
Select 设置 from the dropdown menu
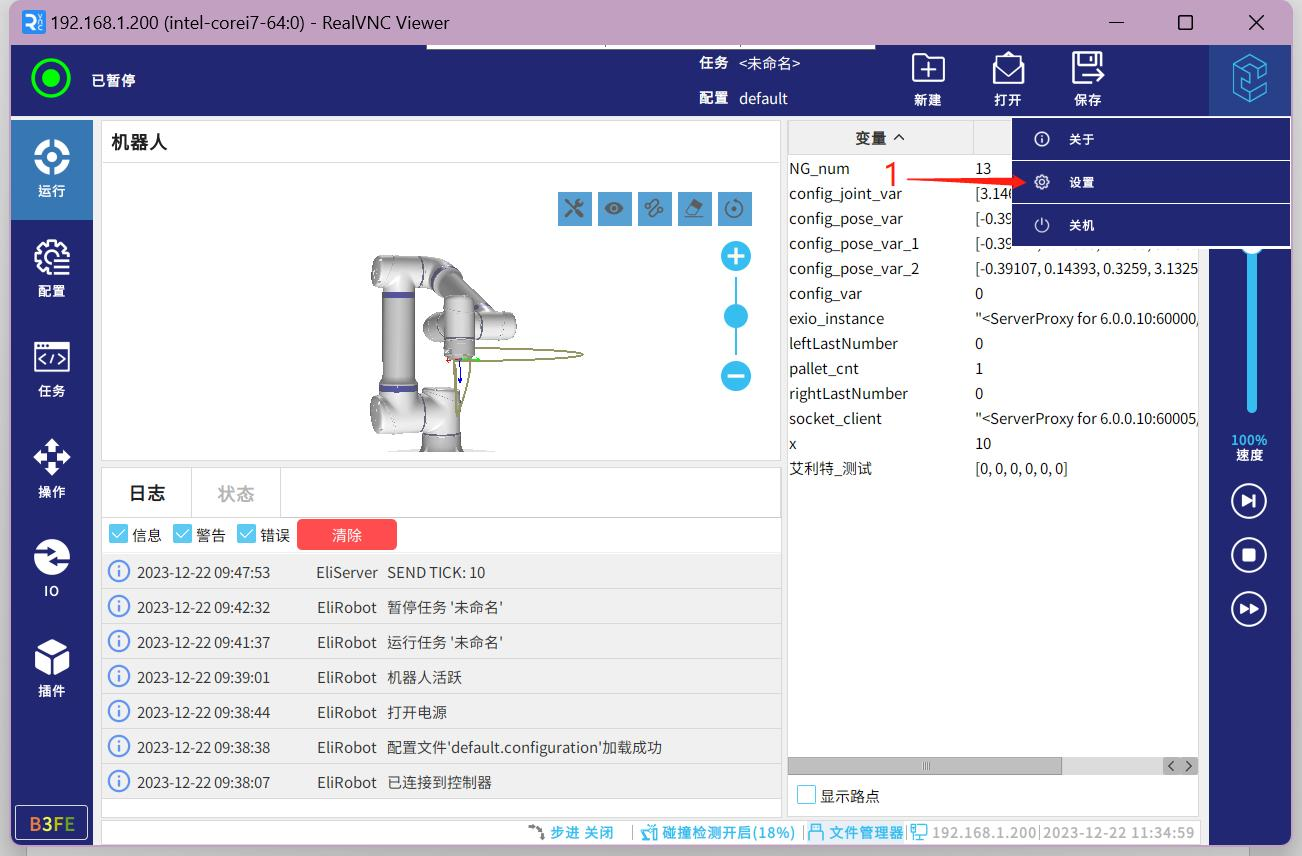coord(1081,183)
